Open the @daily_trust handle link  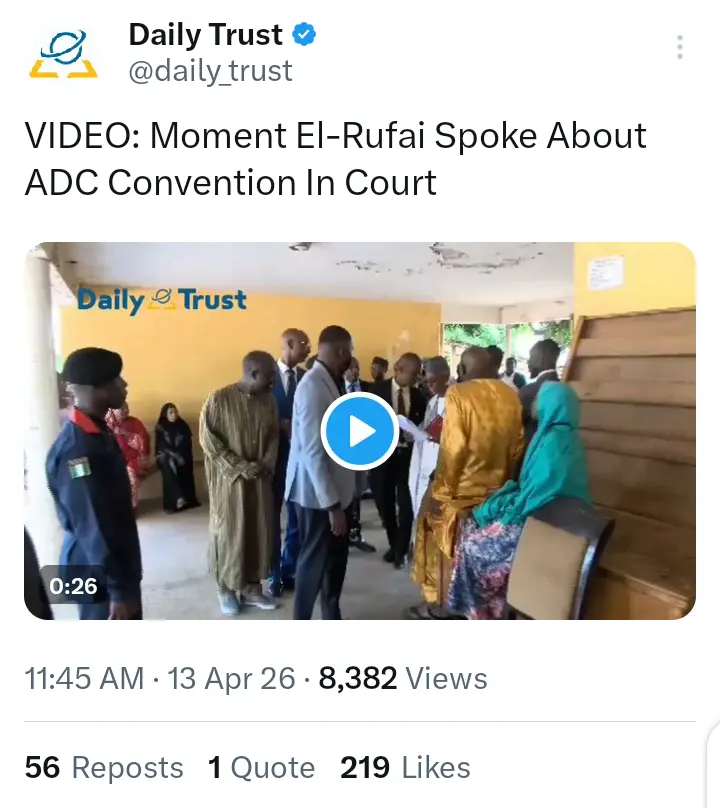[210, 71]
